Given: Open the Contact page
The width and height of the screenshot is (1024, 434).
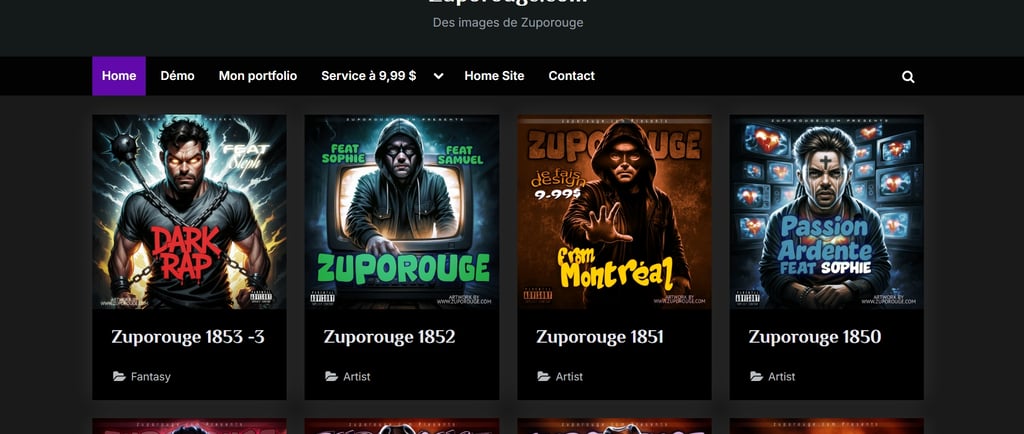Looking at the screenshot, I should (571, 76).
